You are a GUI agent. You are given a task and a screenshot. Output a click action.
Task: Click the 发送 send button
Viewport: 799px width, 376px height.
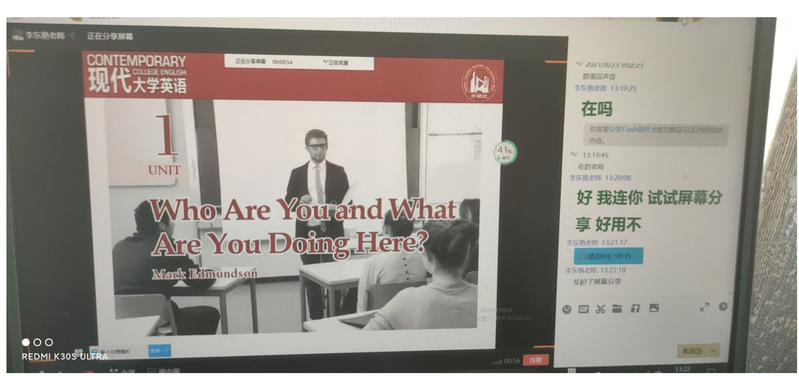692,351
